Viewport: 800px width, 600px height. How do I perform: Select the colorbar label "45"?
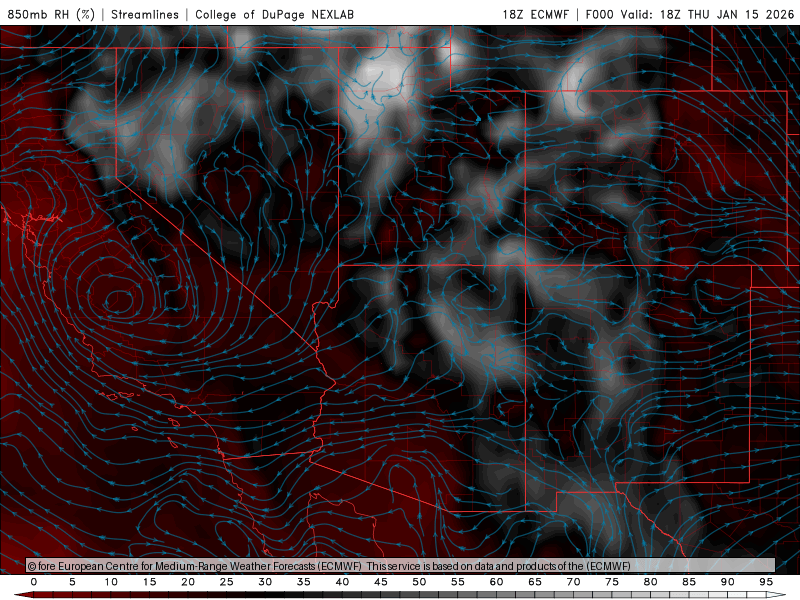381,582
